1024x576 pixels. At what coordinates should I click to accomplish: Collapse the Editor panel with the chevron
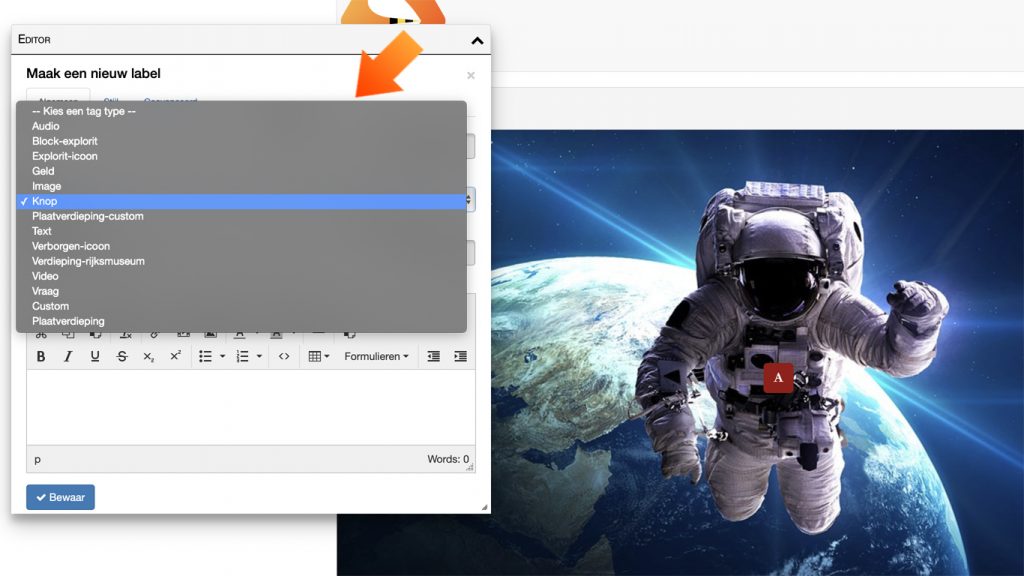pos(477,40)
